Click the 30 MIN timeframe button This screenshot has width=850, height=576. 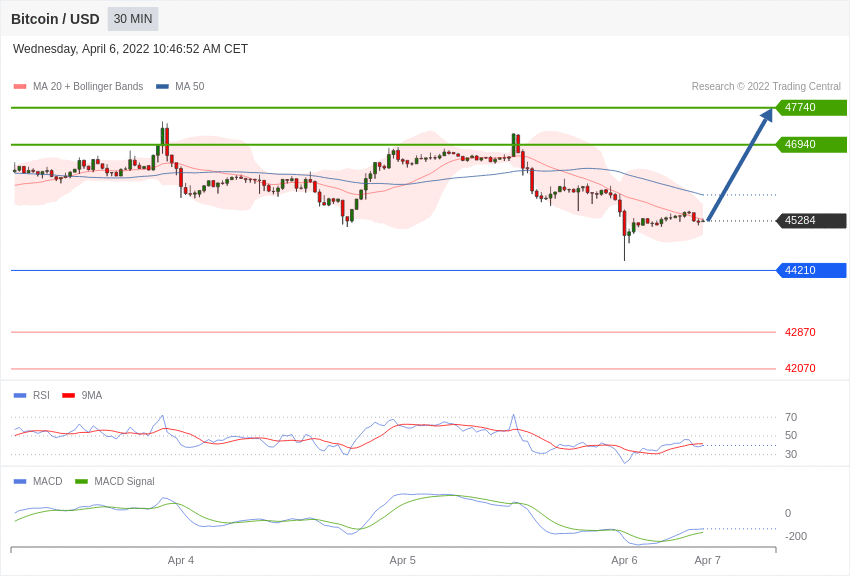click(133, 19)
